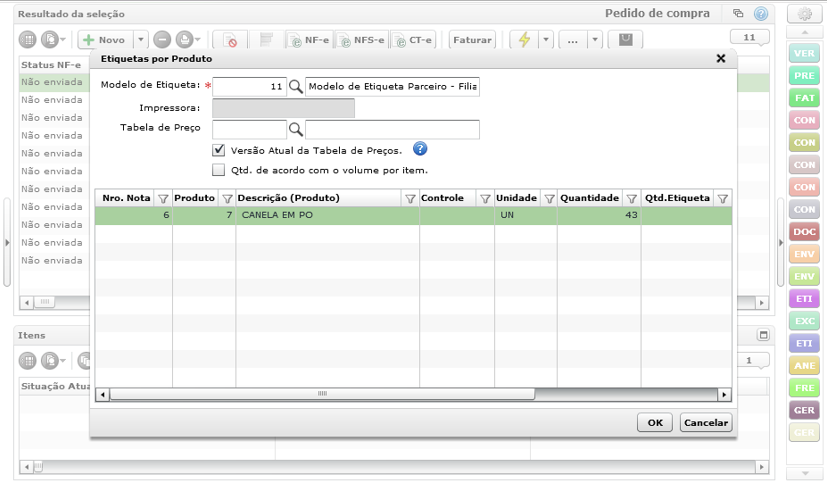Click in the Modelo de Etiqueta code field
The image size is (827, 482).
pyautogui.click(x=249, y=86)
